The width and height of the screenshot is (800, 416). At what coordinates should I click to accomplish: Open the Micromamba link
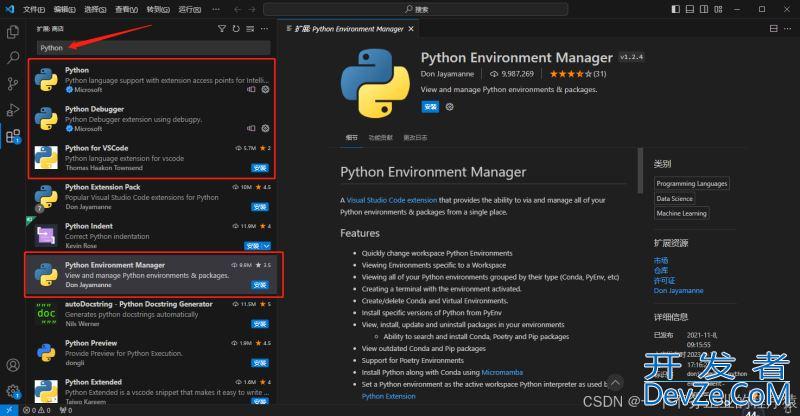point(502,372)
